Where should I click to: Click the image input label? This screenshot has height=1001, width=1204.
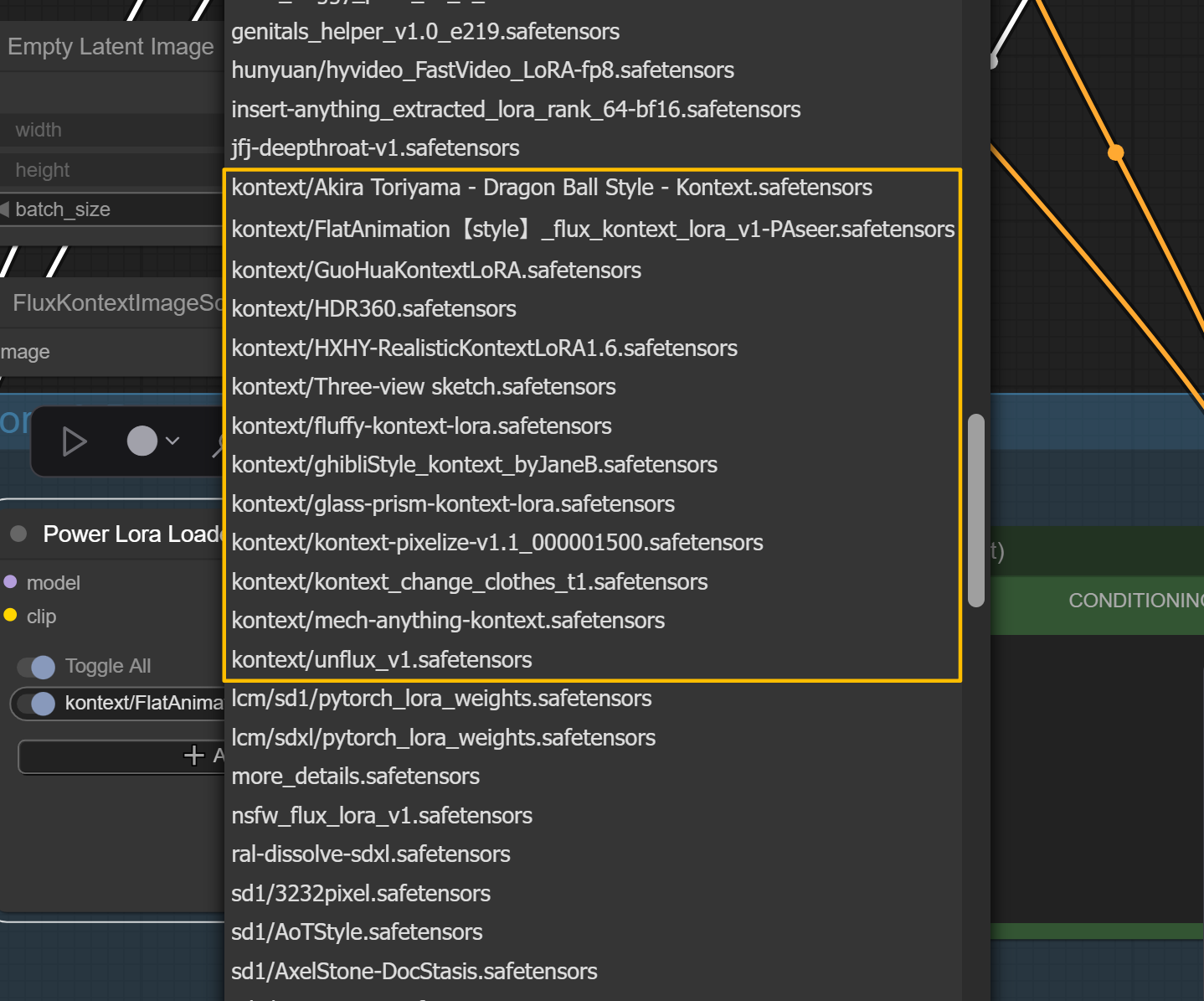pos(25,352)
